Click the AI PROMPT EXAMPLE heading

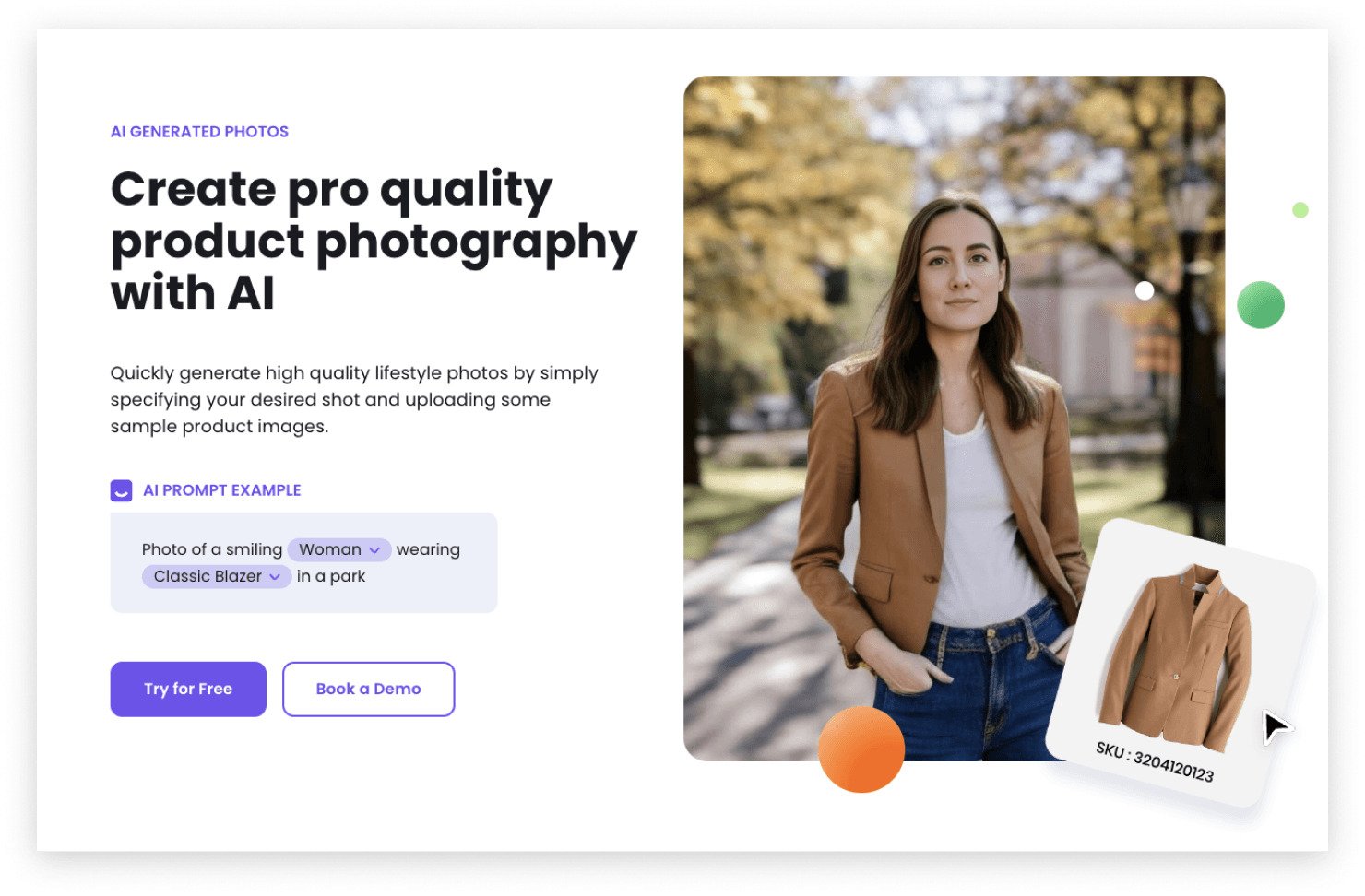pyautogui.click(x=221, y=490)
